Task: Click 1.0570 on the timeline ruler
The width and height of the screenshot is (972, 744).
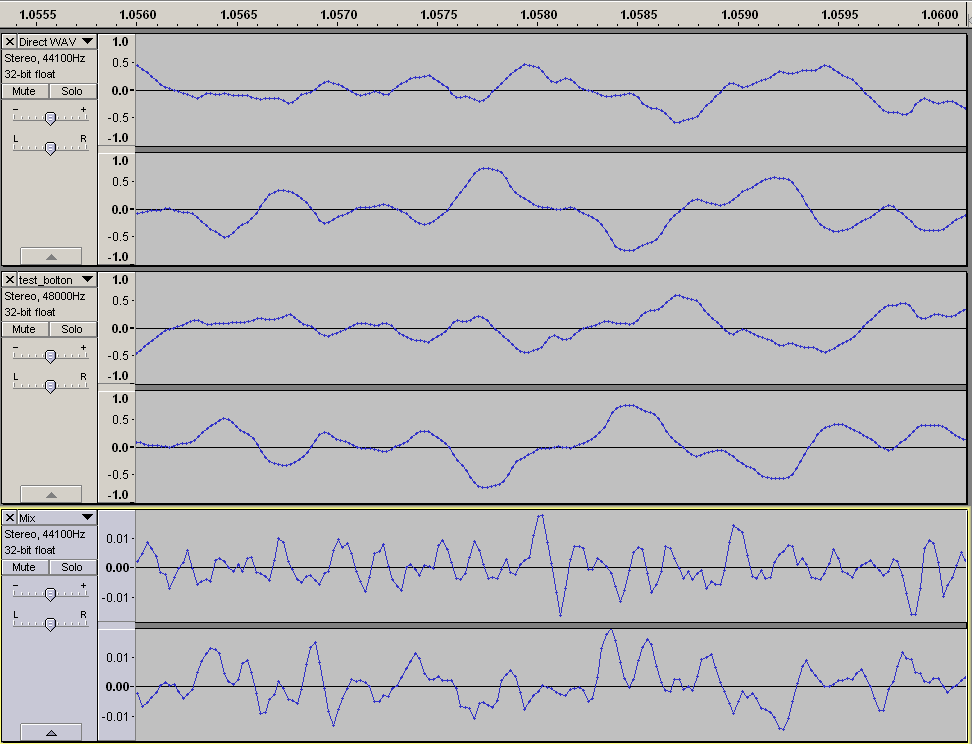Action: pyautogui.click(x=338, y=14)
